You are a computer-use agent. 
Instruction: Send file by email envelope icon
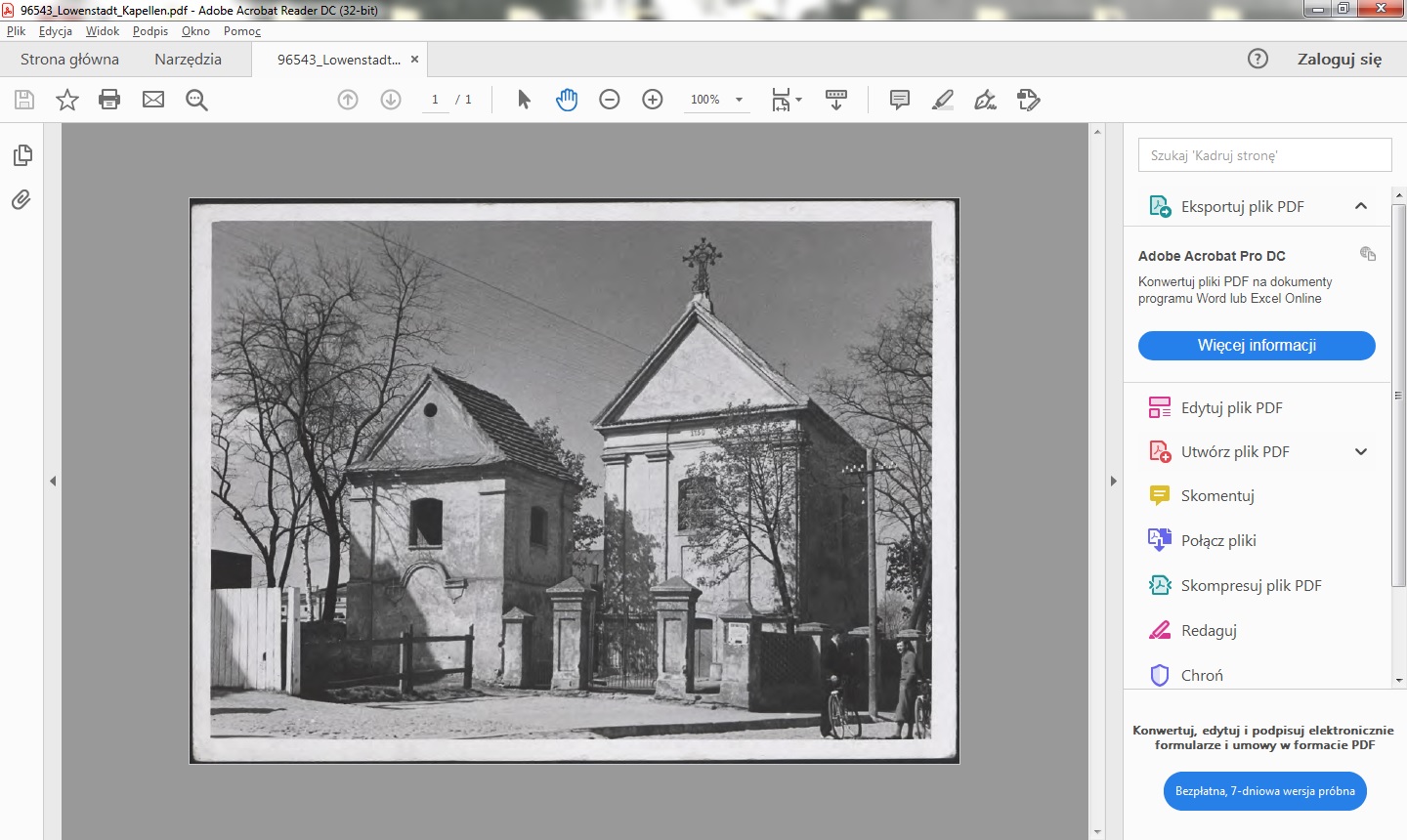(153, 100)
